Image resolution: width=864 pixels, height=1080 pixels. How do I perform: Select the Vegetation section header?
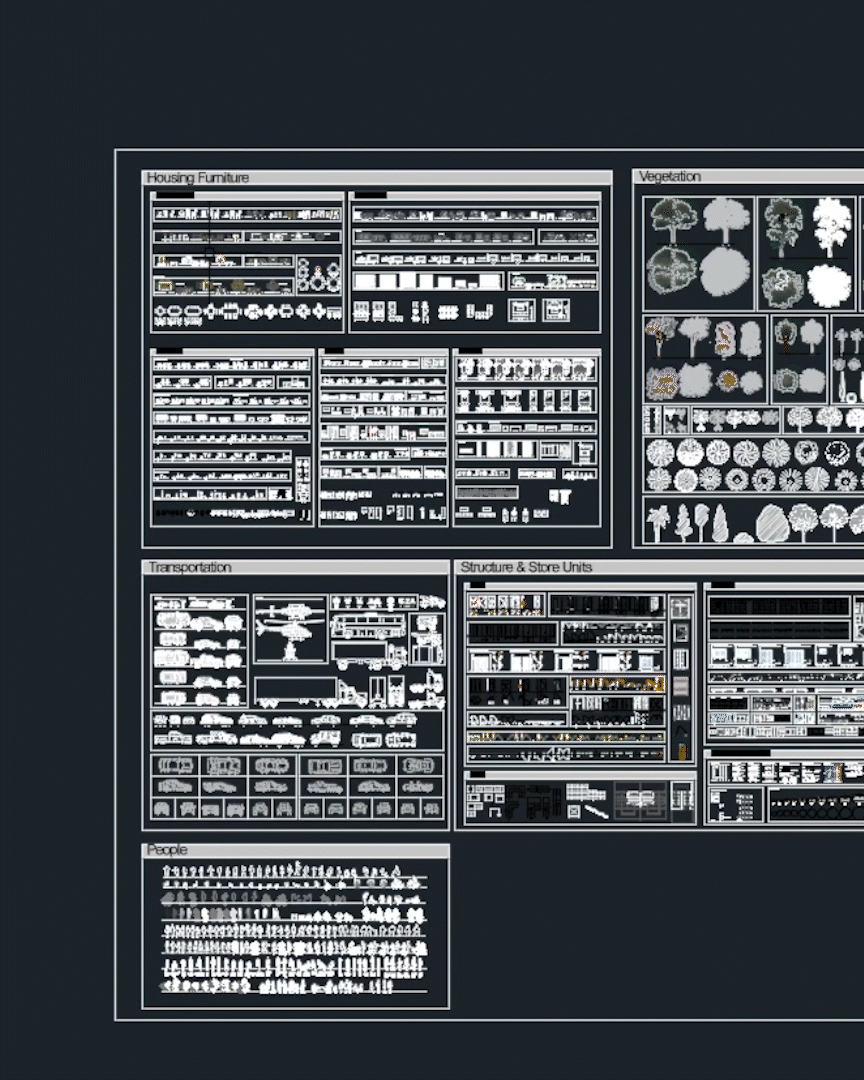669,177
